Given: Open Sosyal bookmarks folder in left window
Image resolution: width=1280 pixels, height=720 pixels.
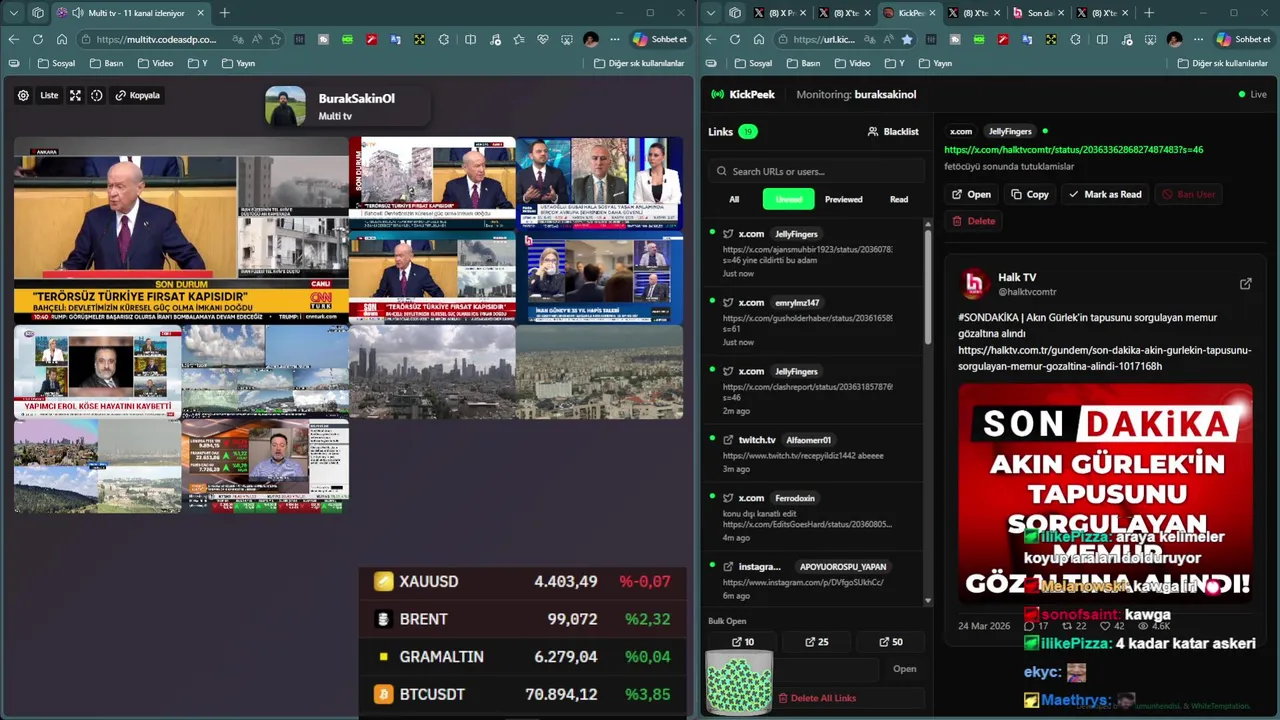Looking at the screenshot, I should (x=55, y=63).
